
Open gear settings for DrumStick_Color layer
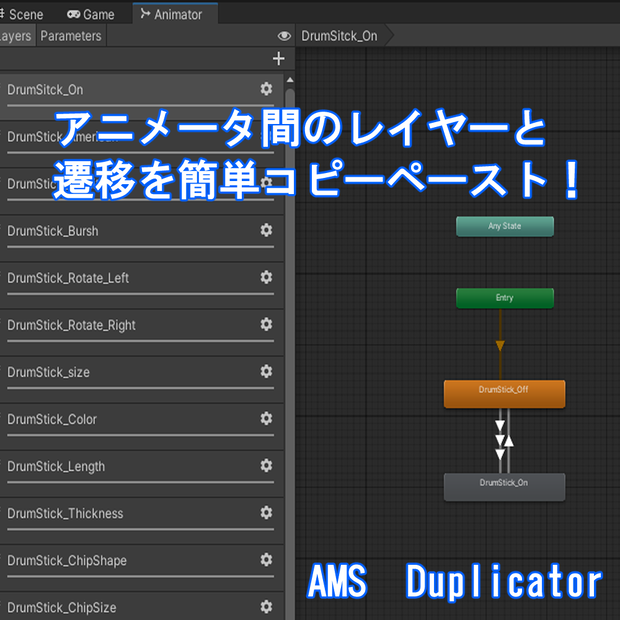tap(266, 418)
